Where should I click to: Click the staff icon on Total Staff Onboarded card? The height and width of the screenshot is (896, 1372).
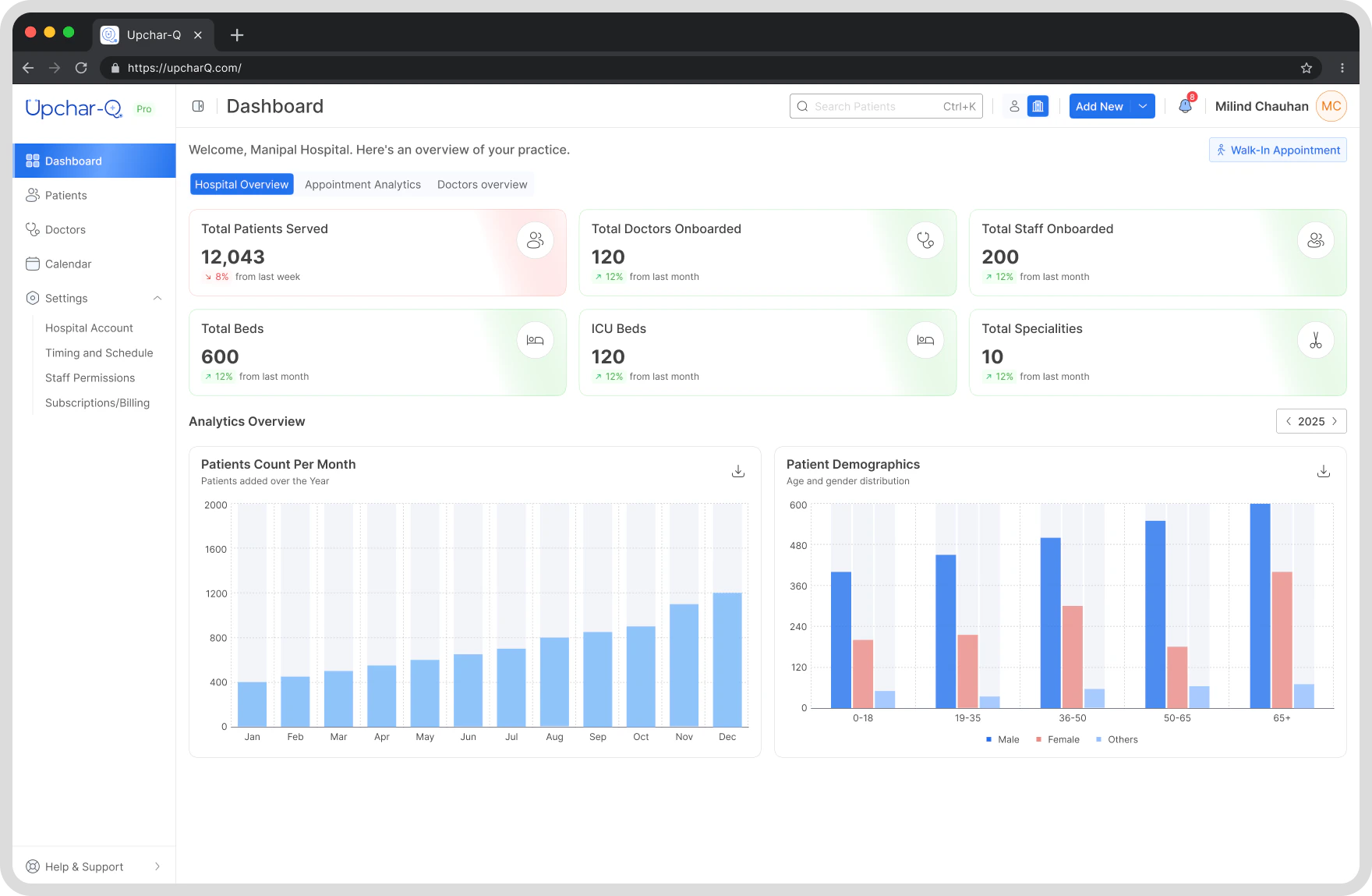coord(1316,240)
